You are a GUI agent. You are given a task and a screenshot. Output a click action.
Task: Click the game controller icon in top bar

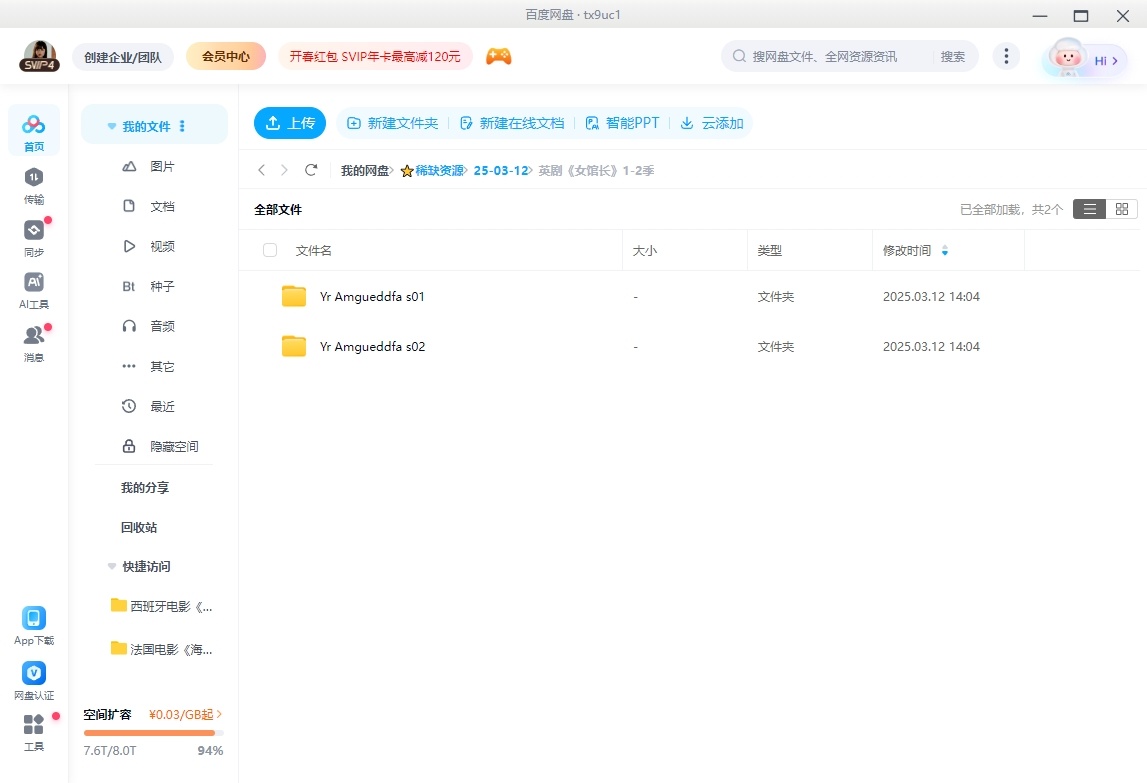pos(498,56)
